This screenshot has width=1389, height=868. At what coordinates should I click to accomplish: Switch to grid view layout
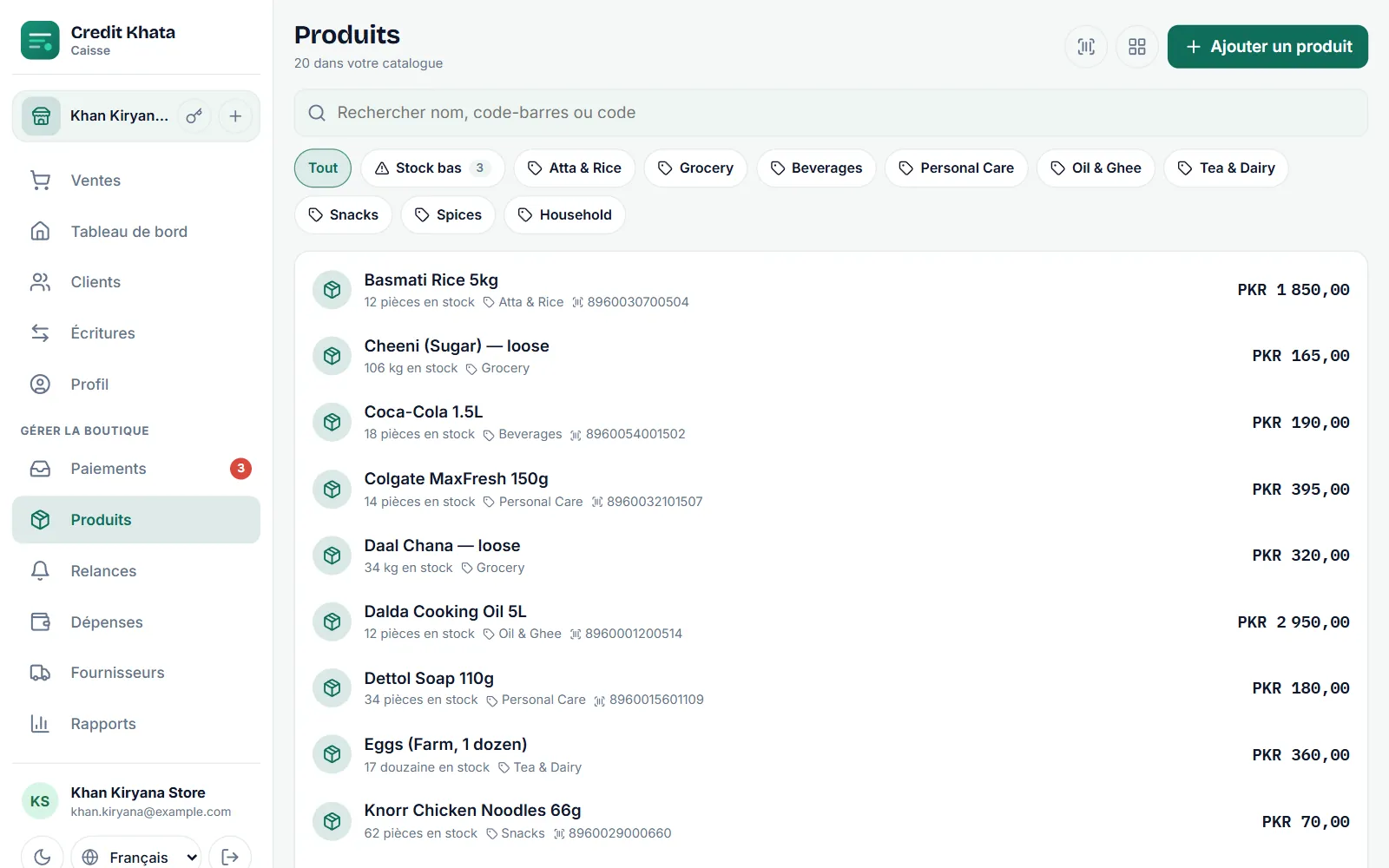point(1137,47)
